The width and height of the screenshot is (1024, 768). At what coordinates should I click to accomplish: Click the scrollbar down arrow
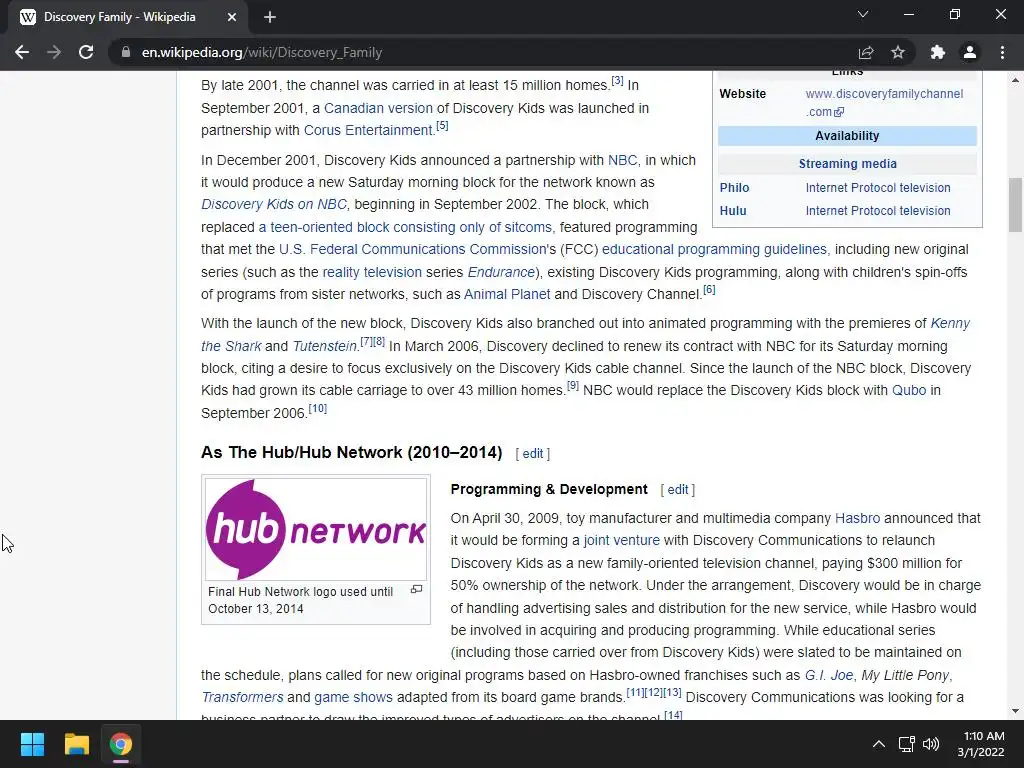(1015, 711)
